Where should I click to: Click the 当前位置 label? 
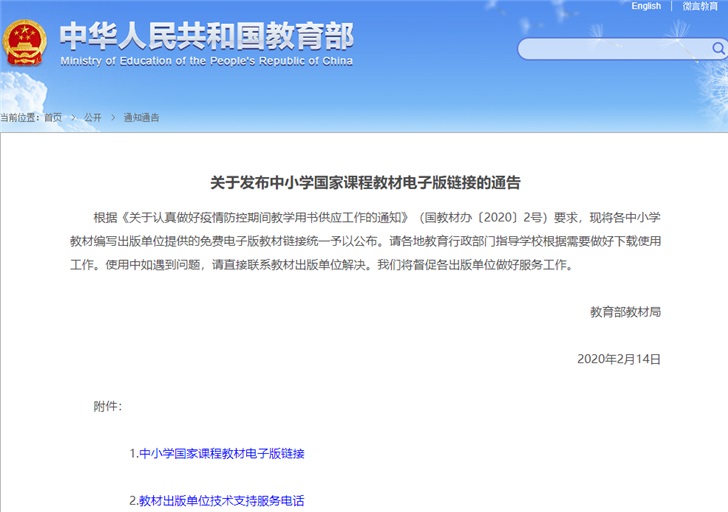pos(20,117)
